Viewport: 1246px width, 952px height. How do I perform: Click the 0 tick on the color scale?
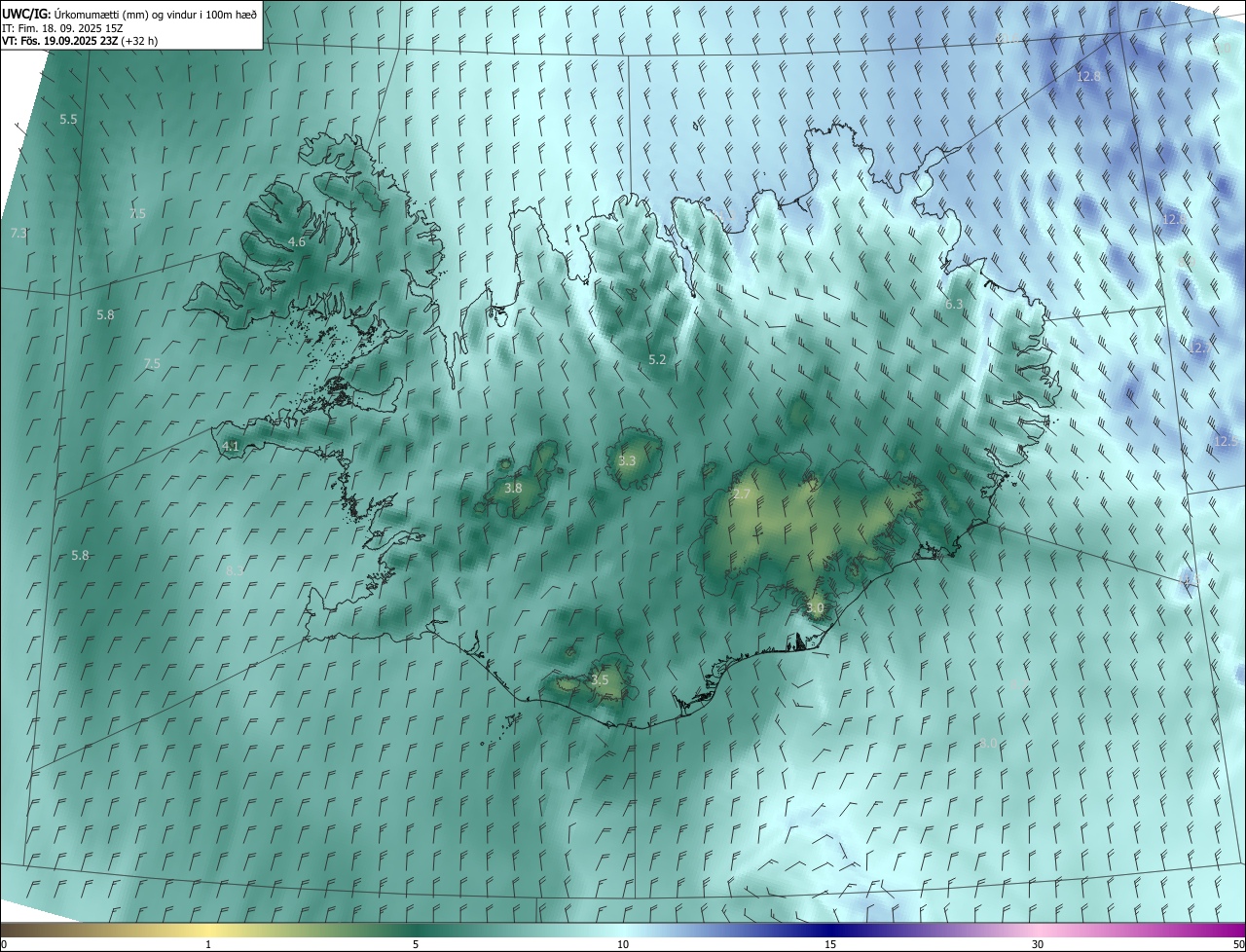click(4, 944)
